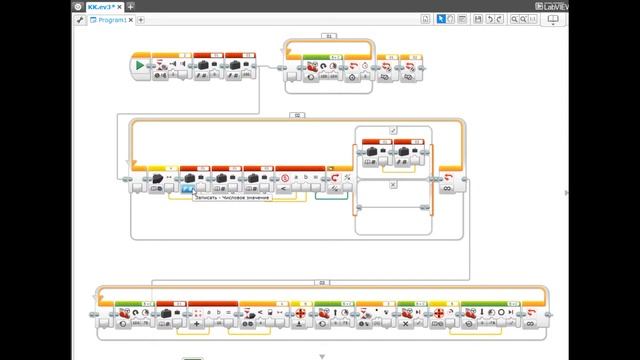The height and width of the screenshot is (360, 640).
Task: Expand side panel arrow on right edge
Action: (x=566, y=193)
